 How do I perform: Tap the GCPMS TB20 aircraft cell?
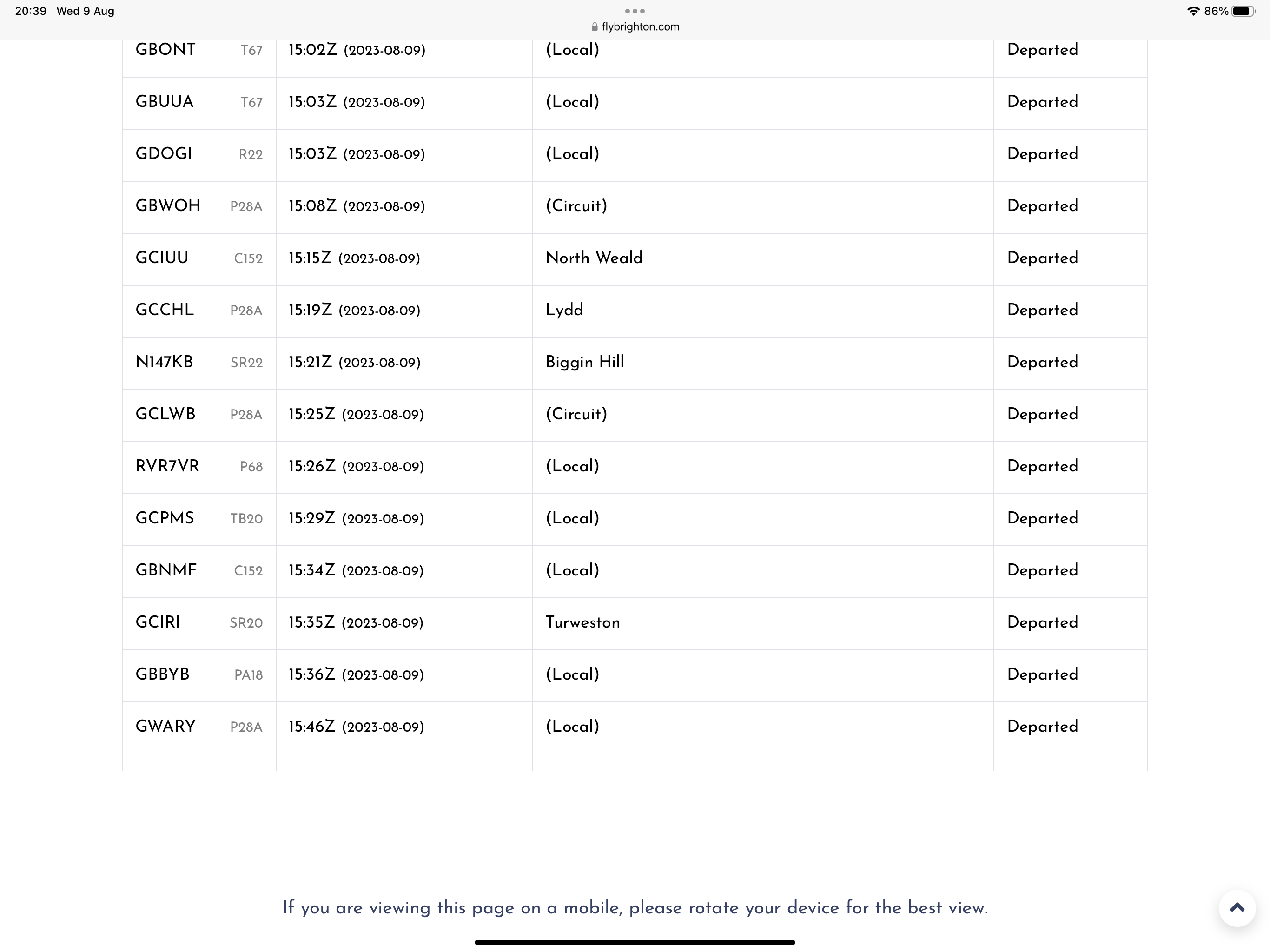[198, 519]
